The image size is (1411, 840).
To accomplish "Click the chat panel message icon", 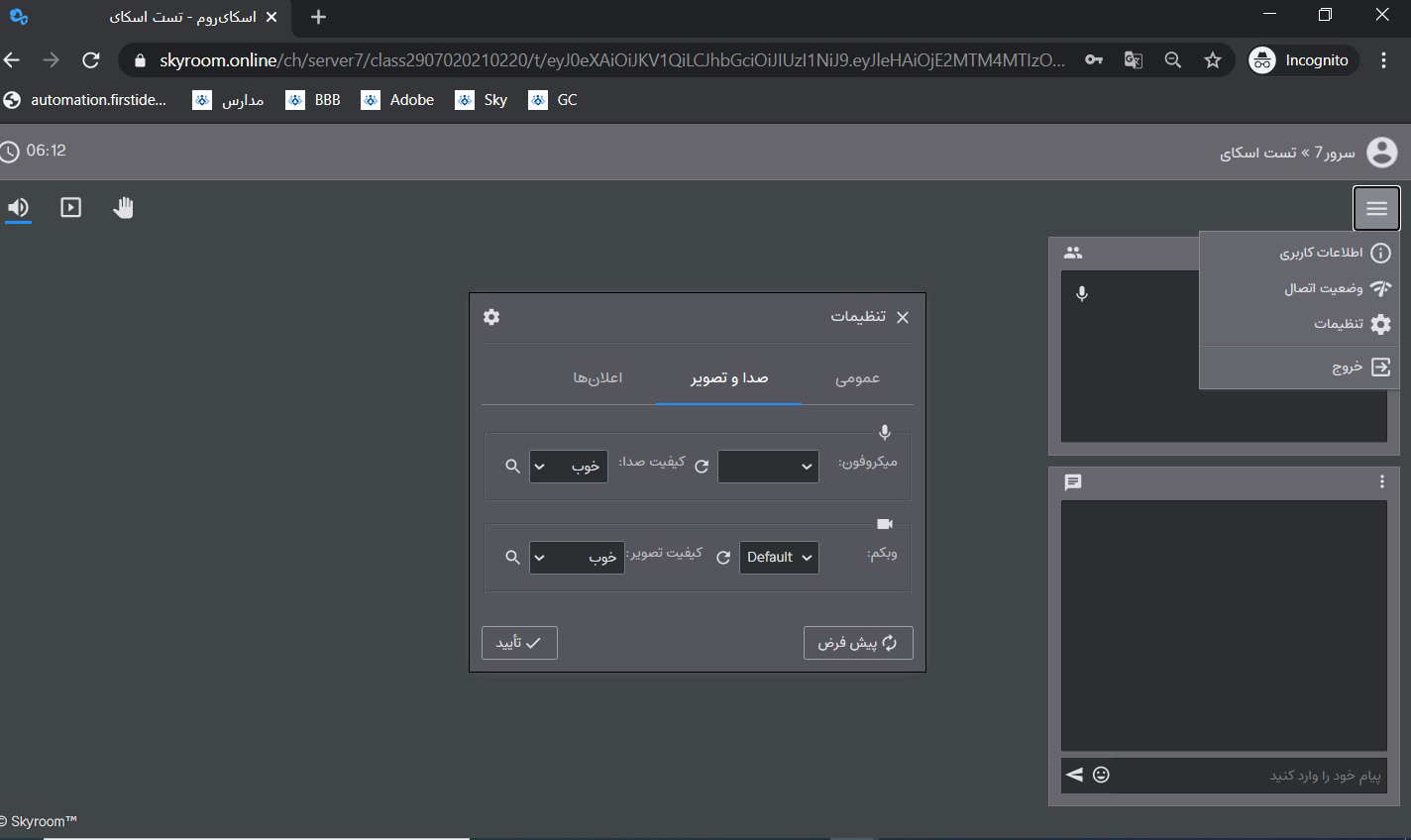I will coord(1073,482).
